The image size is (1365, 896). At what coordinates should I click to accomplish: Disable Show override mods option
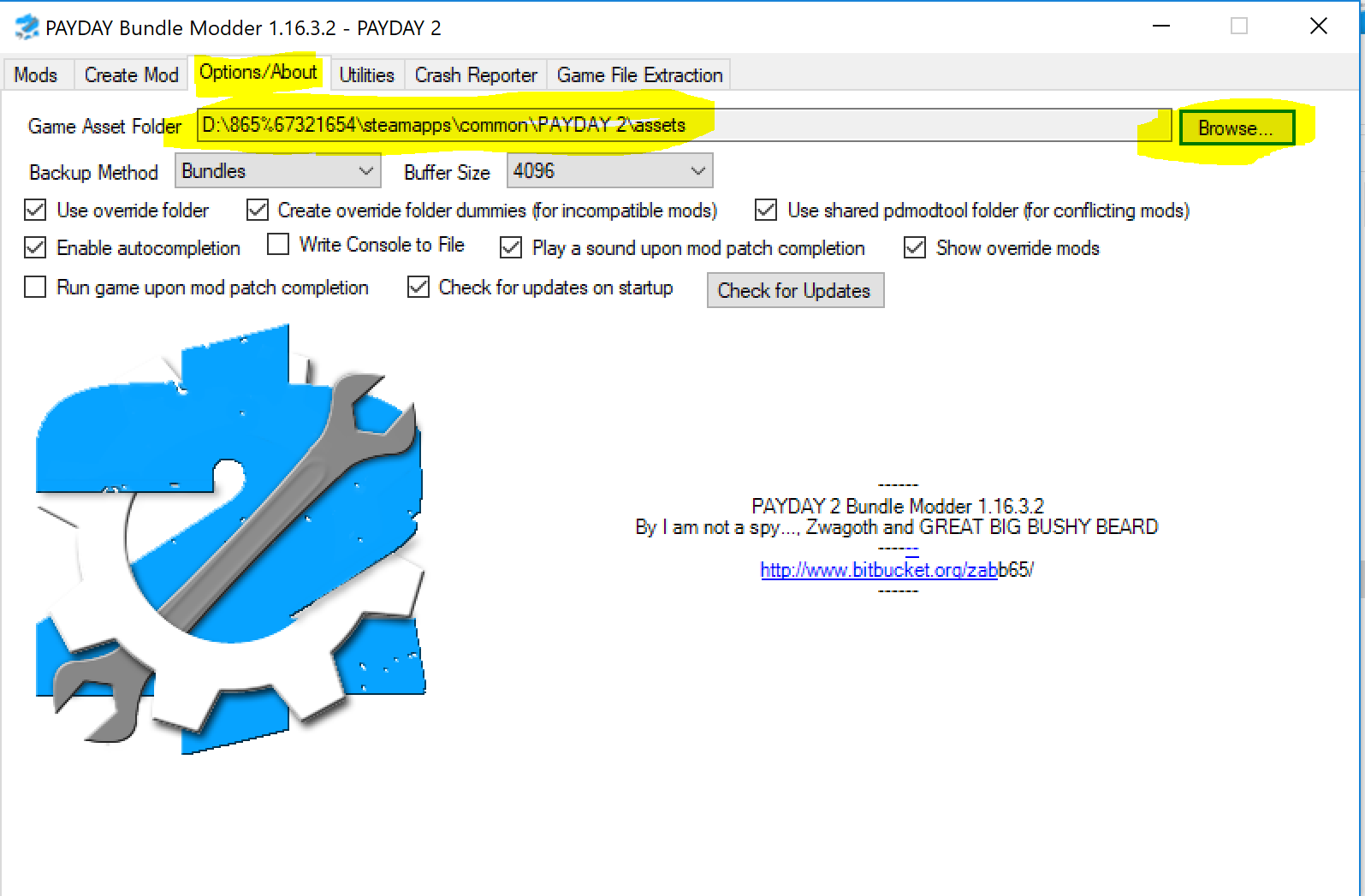(x=915, y=248)
